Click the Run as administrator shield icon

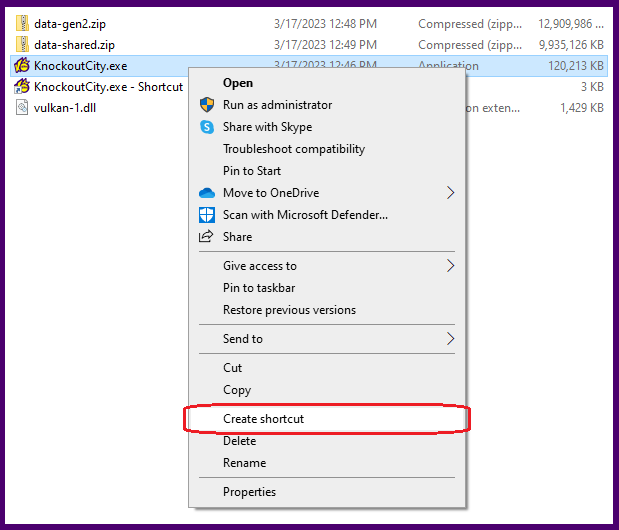[207, 105]
